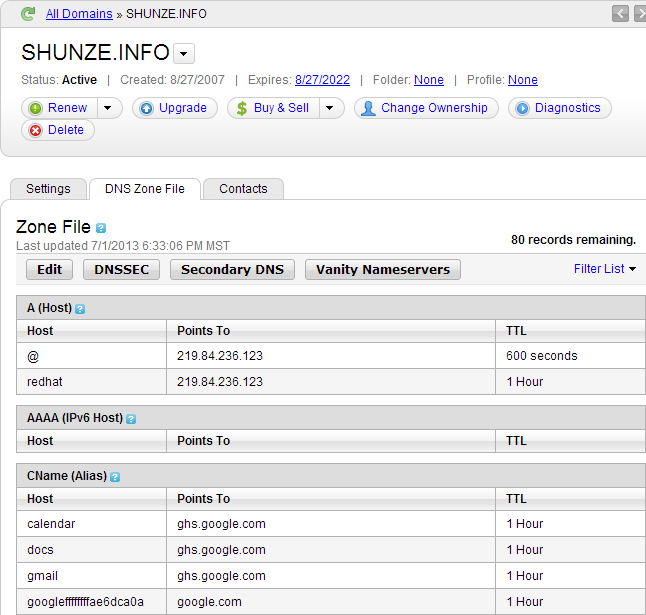The height and width of the screenshot is (615, 646).
Task: Click the Edit zone file button
Action: [49, 269]
